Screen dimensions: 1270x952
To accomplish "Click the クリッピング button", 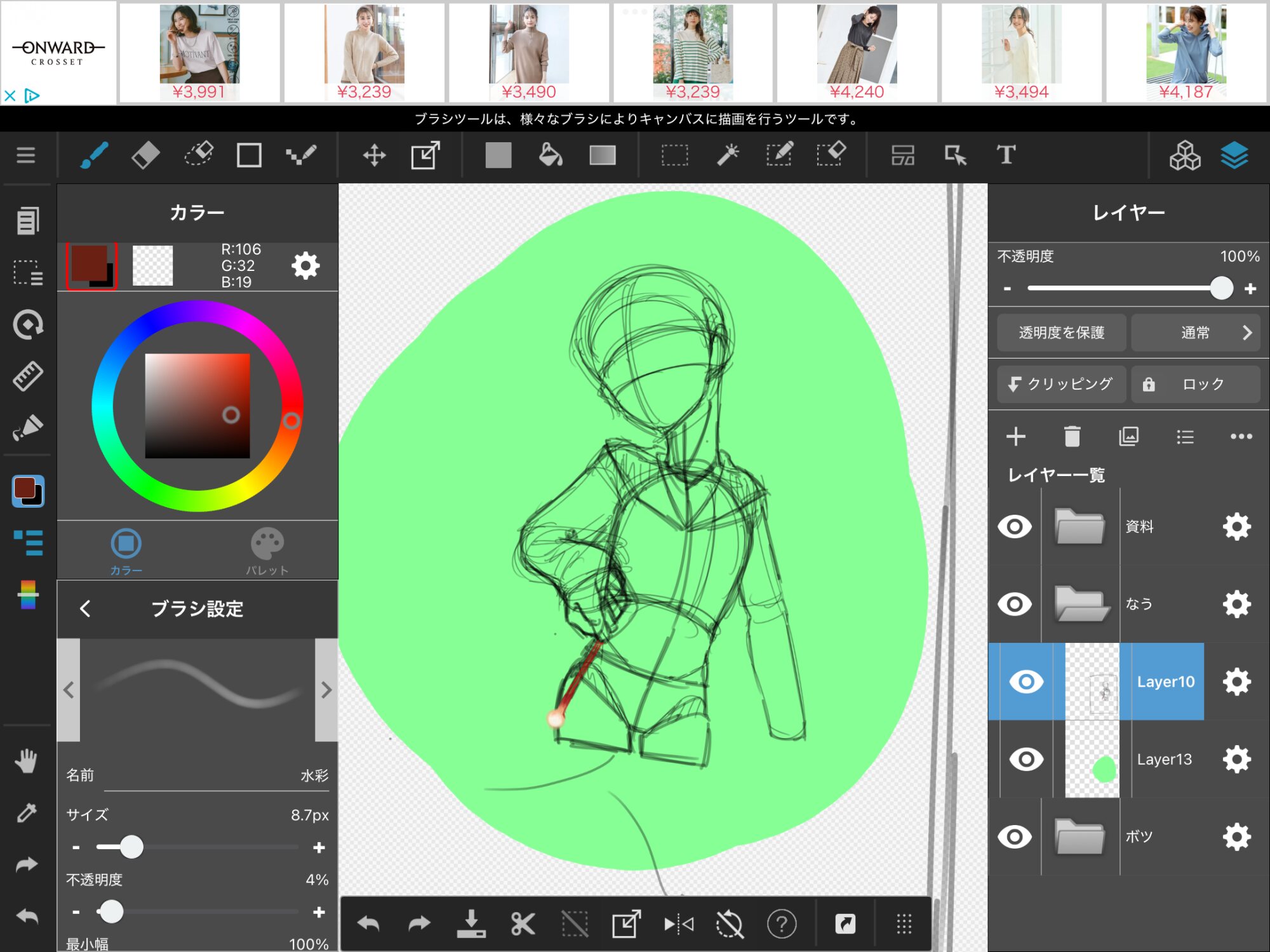I will pos(1061,384).
